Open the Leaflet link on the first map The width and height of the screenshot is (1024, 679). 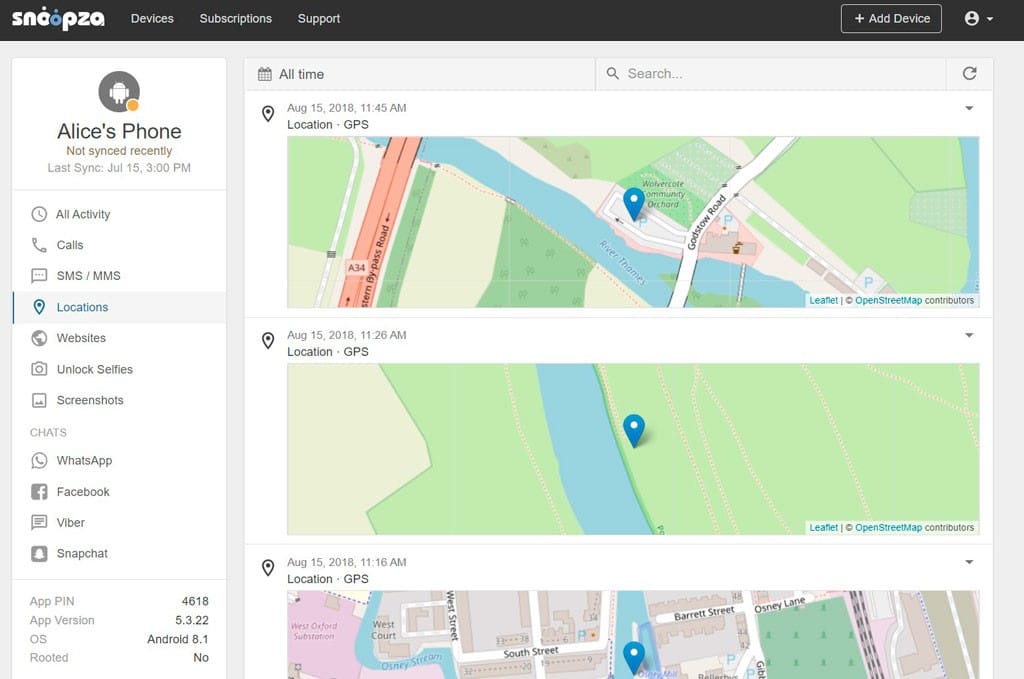823,300
